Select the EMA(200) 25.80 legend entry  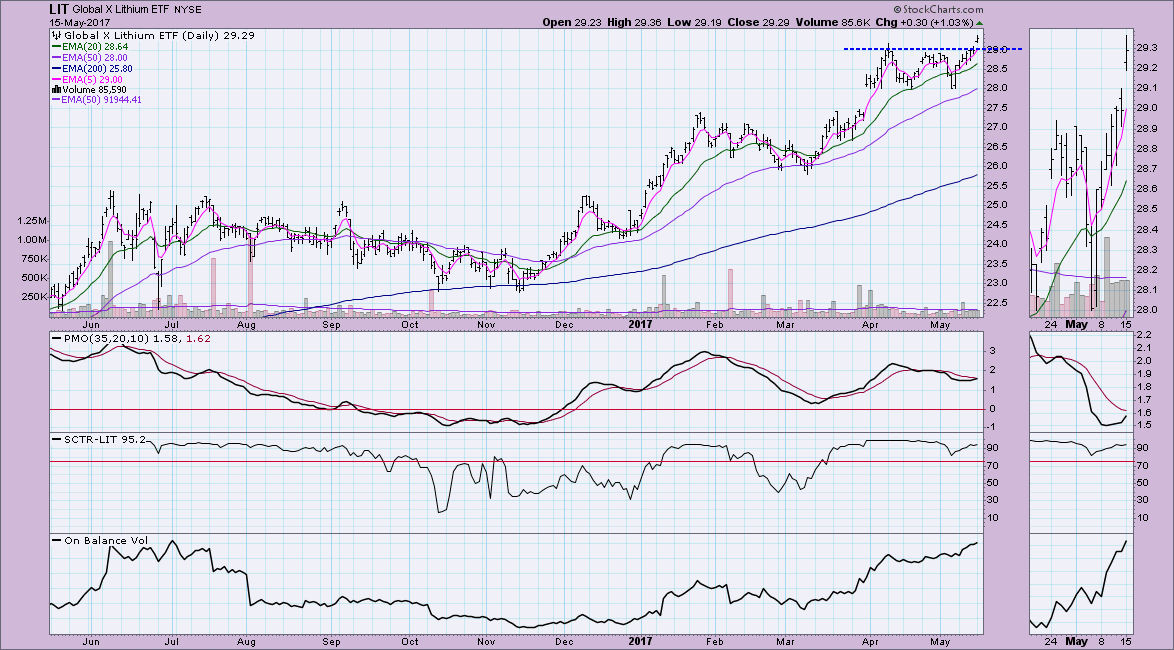click(96, 68)
